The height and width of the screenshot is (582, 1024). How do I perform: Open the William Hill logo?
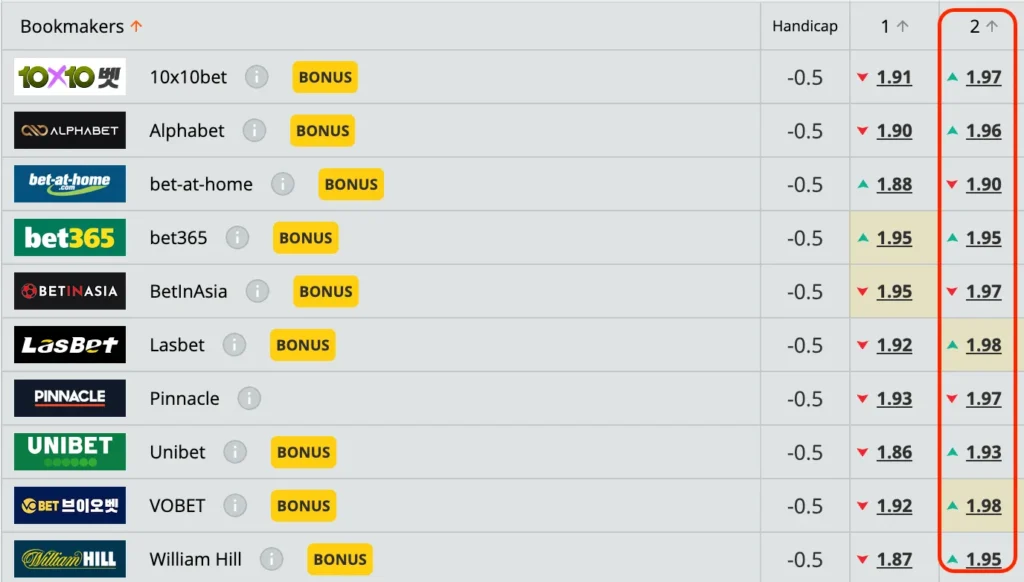tap(70, 559)
